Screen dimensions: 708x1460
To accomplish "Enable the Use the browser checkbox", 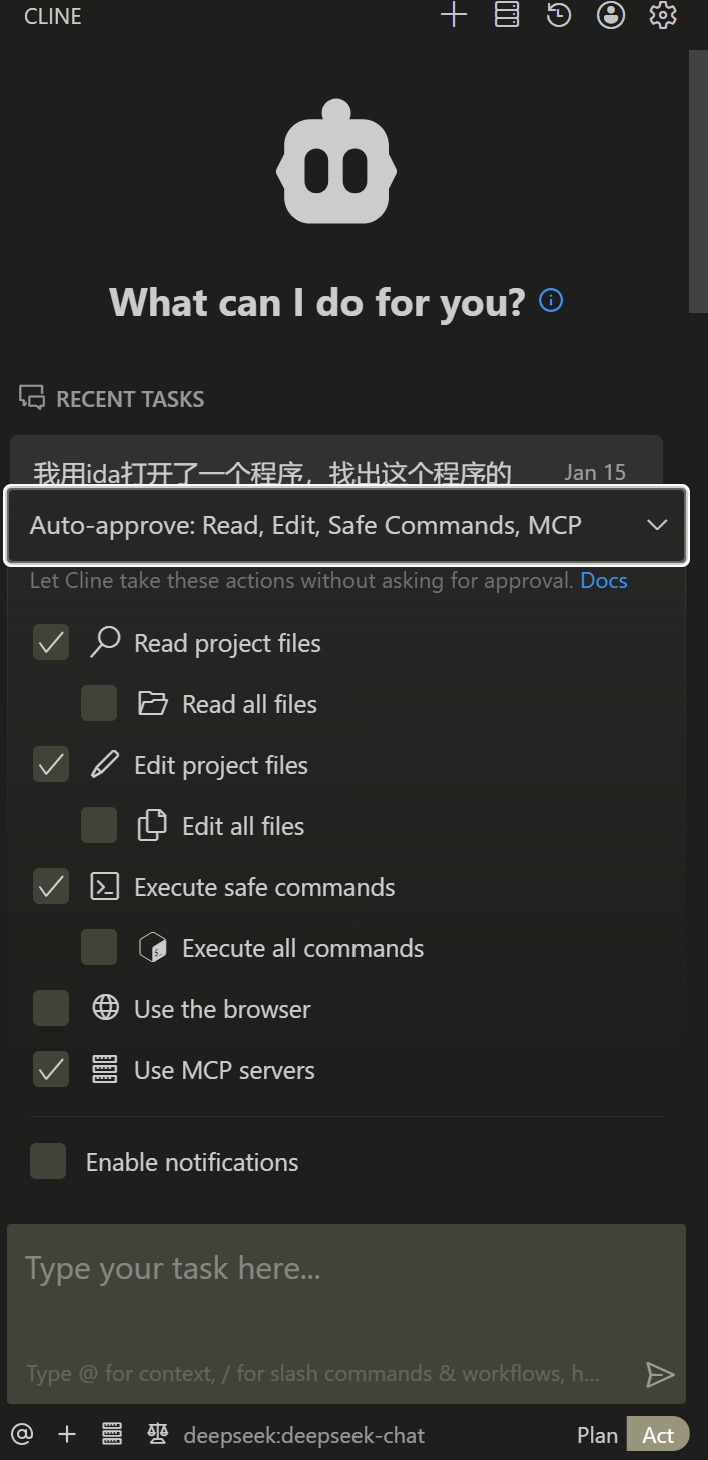I will (x=51, y=1009).
